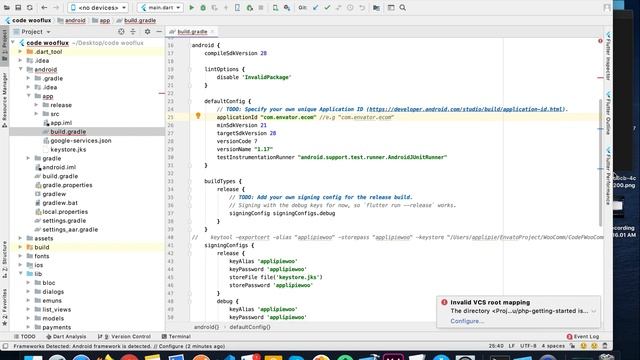Click the green VCS commit checkmark icon
Screen dimensions: 640x360
(327, 7)
